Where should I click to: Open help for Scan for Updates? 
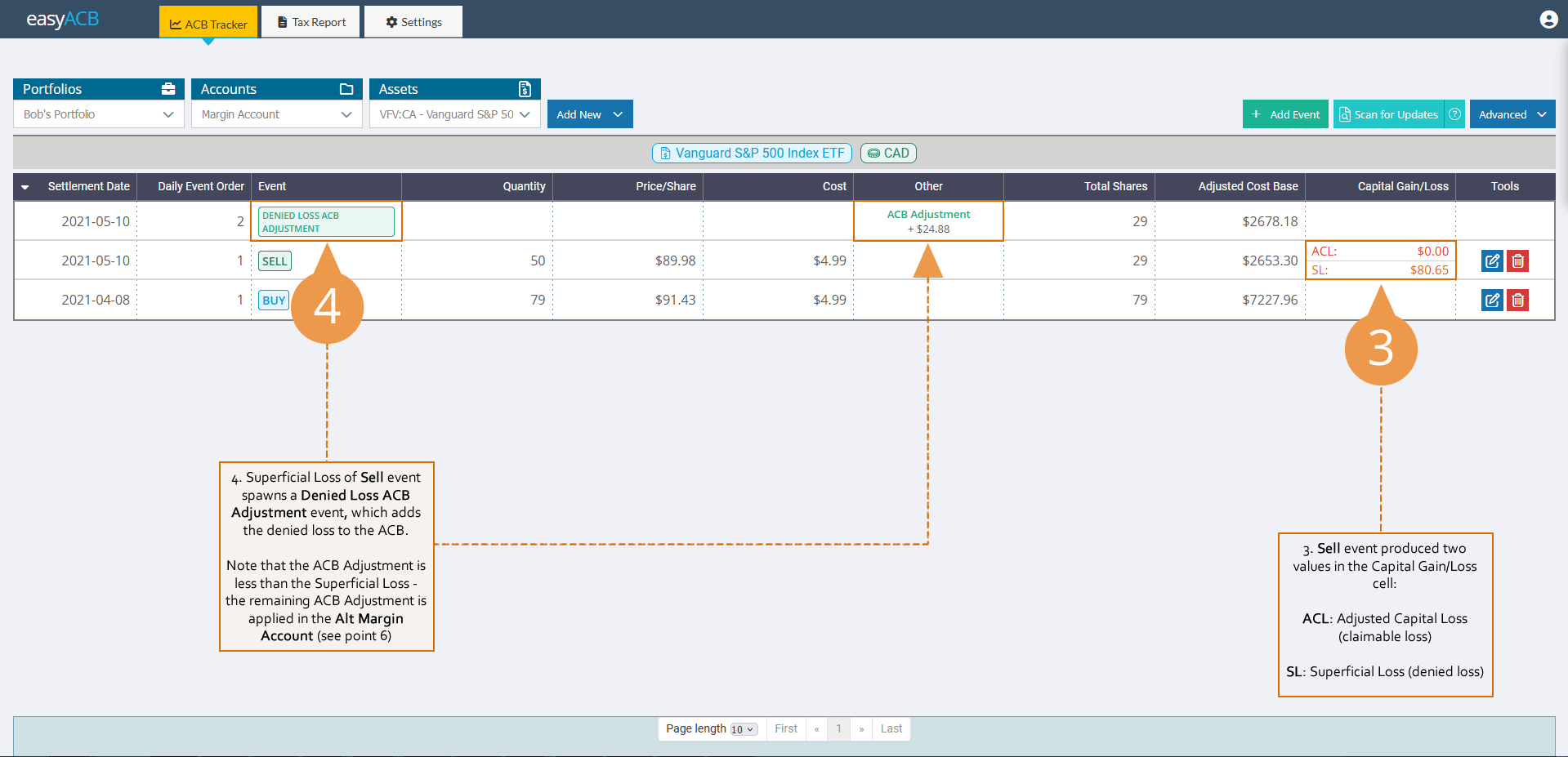(x=1454, y=114)
